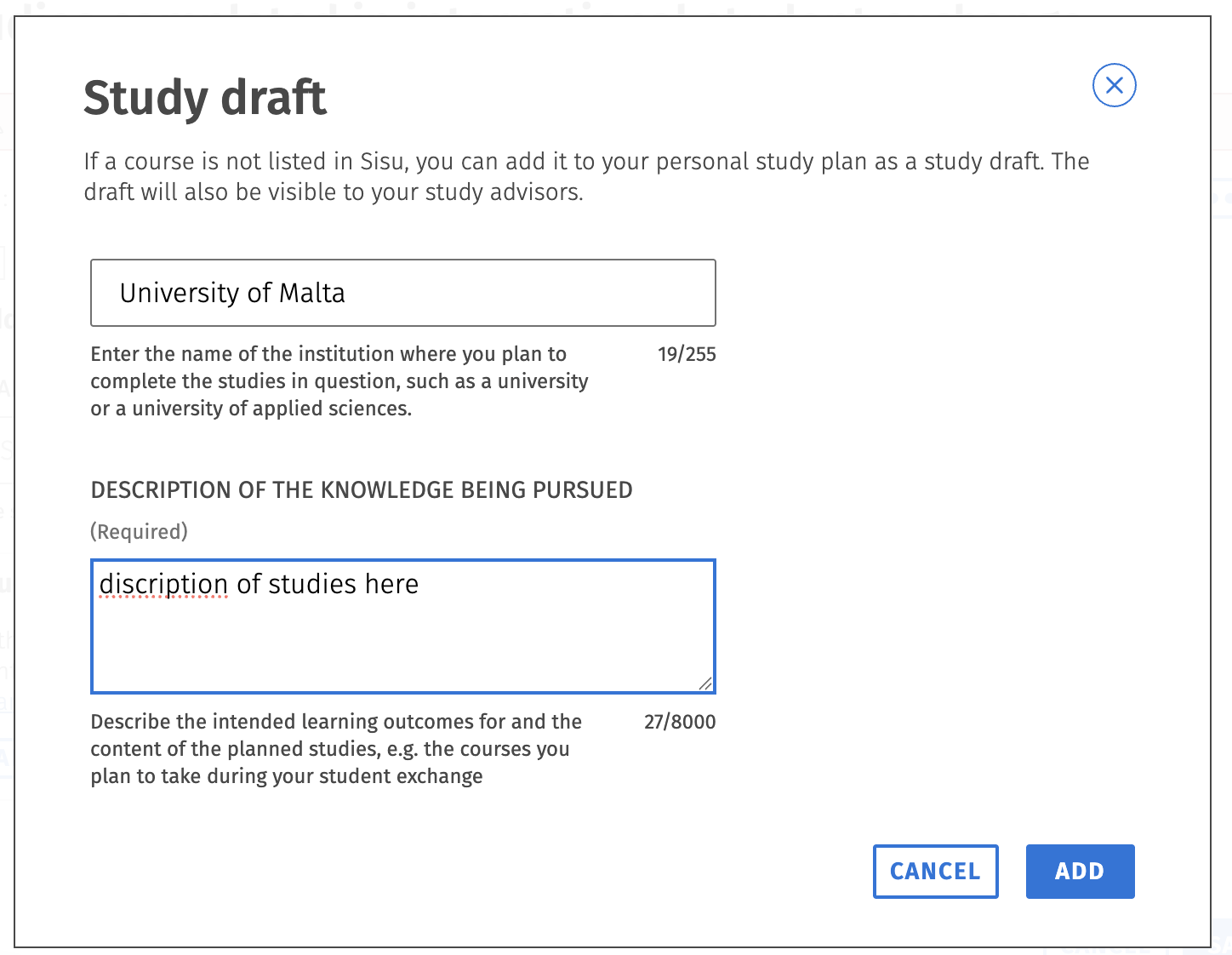This screenshot has height=955, width=1232.
Task: Click the learning outcomes helper text
Action: tap(336, 749)
